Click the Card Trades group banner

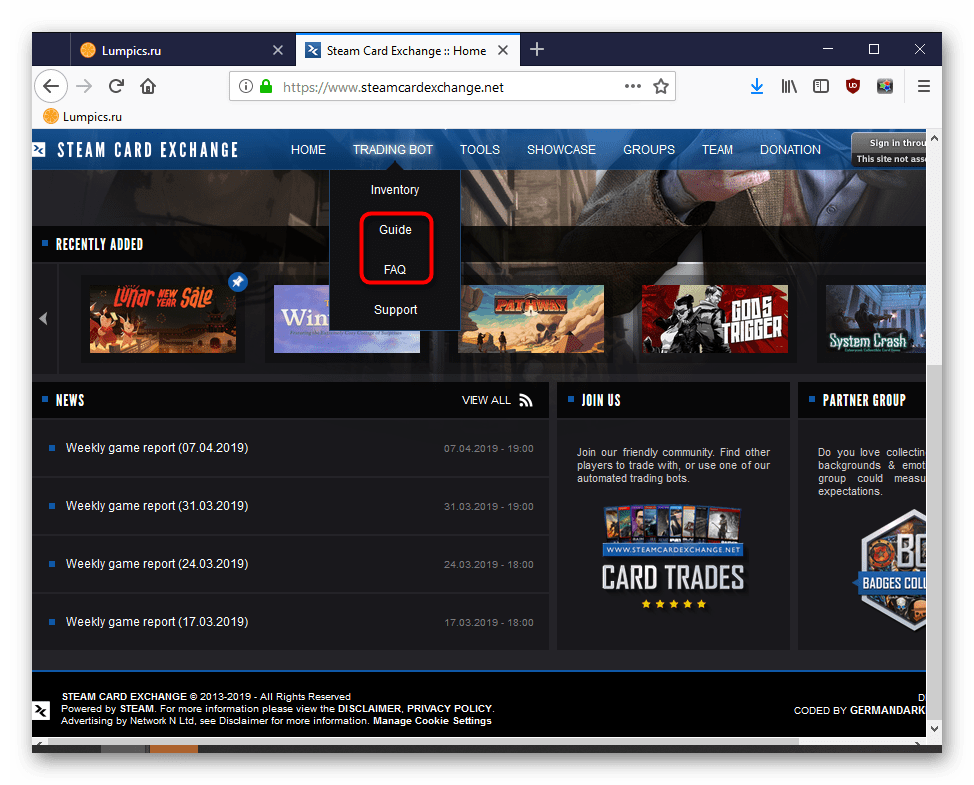click(x=673, y=558)
